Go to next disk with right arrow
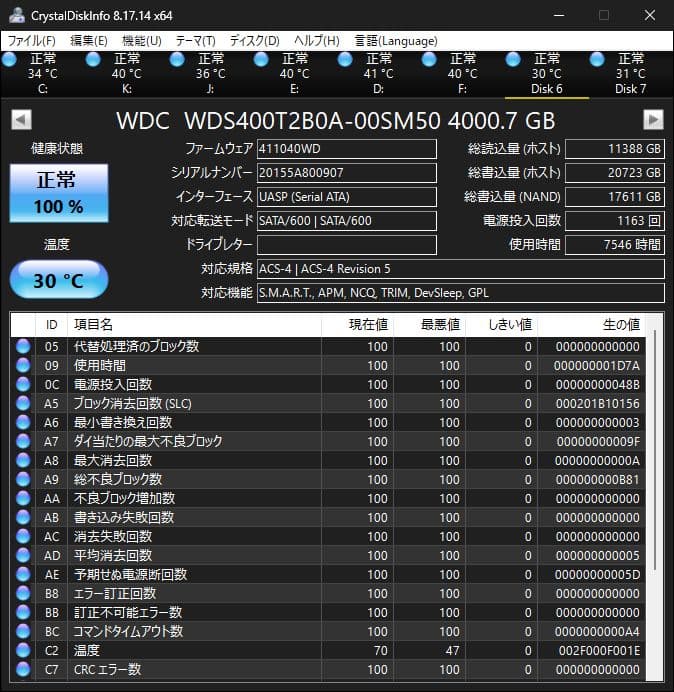Image resolution: width=674 pixels, height=692 pixels. (653, 120)
